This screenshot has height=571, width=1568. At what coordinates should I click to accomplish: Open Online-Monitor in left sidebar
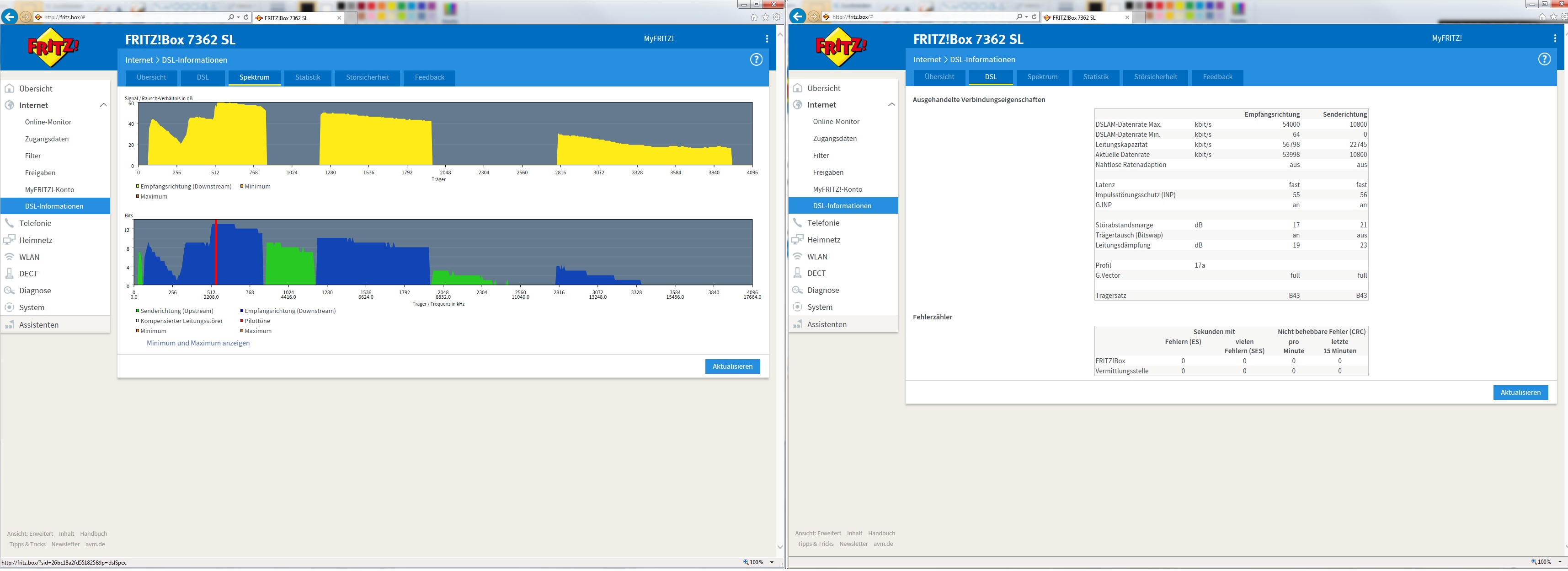(x=48, y=122)
